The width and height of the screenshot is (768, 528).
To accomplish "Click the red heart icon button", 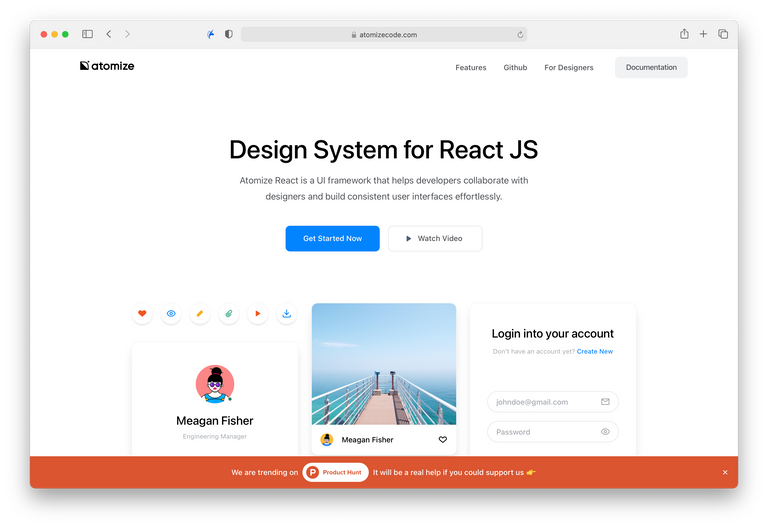I will [142, 313].
